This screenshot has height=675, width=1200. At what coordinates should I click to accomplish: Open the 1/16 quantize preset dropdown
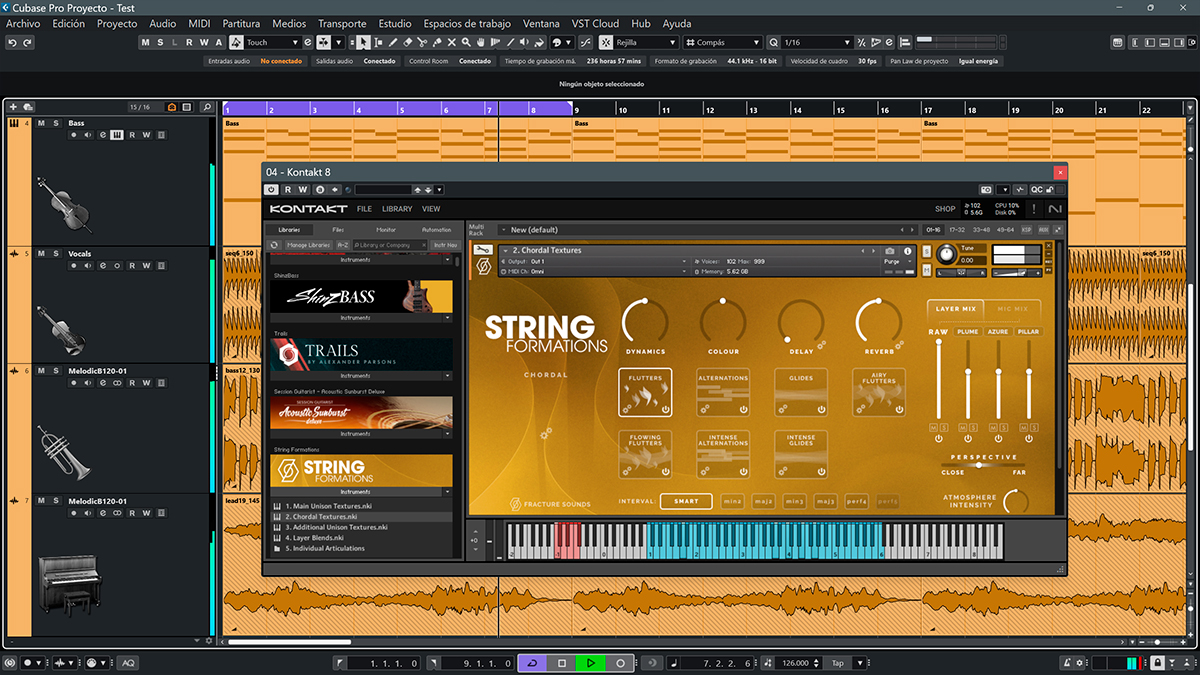[x=817, y=42]
